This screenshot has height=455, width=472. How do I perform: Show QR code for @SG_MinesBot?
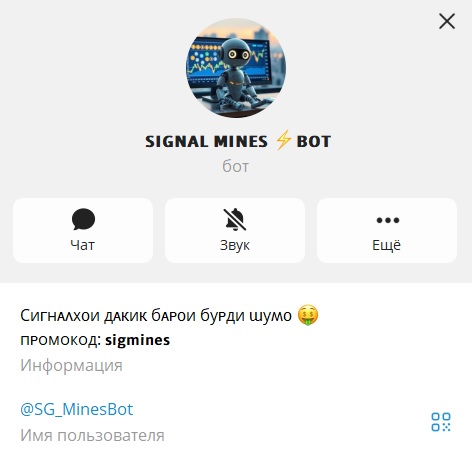click(441, 422)
